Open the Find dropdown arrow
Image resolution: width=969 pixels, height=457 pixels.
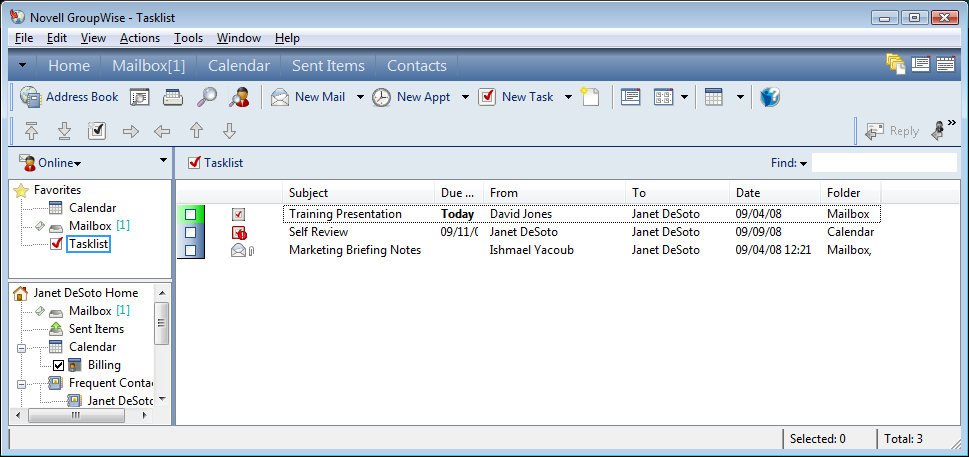[x=803, y=164]
